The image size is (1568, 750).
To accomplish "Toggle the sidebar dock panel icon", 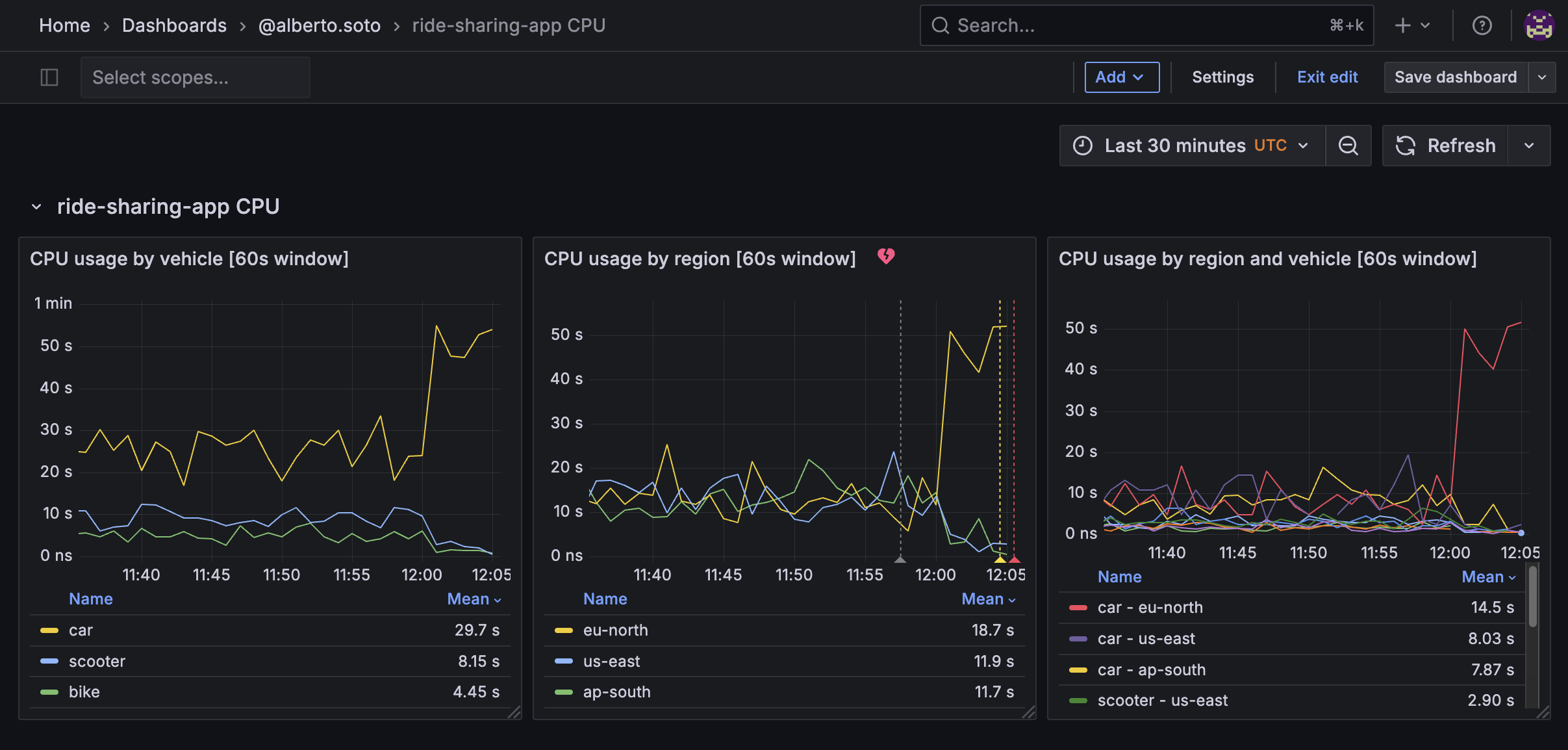I will [49, 77].
